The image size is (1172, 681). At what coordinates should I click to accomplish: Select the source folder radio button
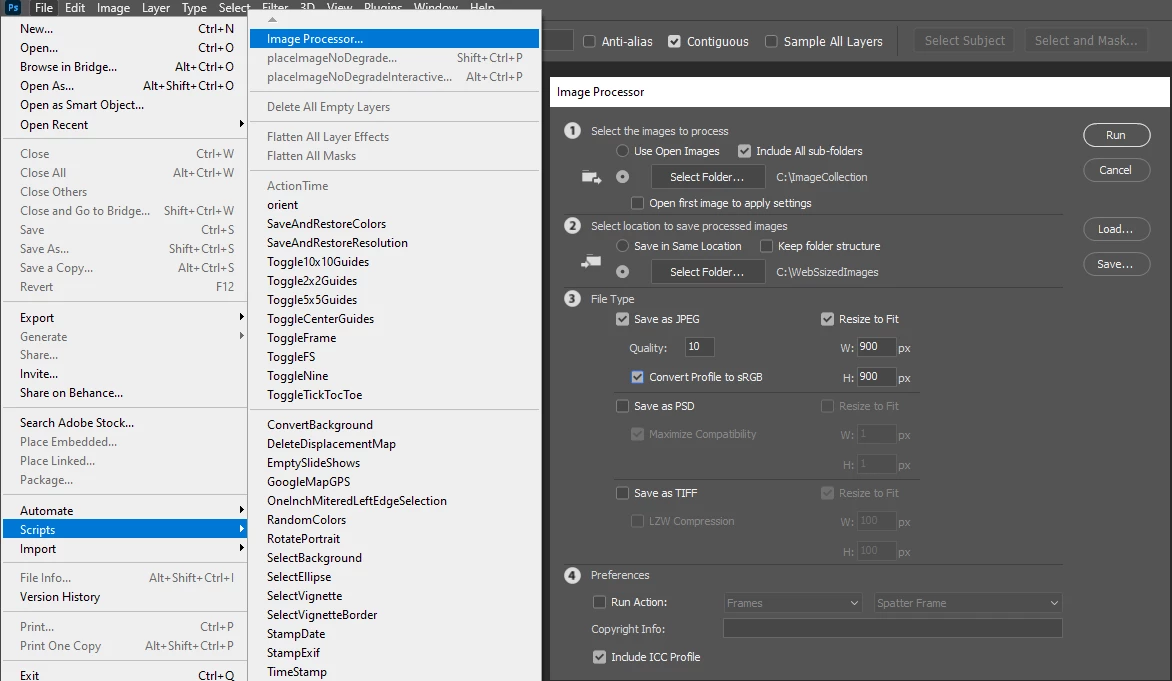click(x=623, y=177)
